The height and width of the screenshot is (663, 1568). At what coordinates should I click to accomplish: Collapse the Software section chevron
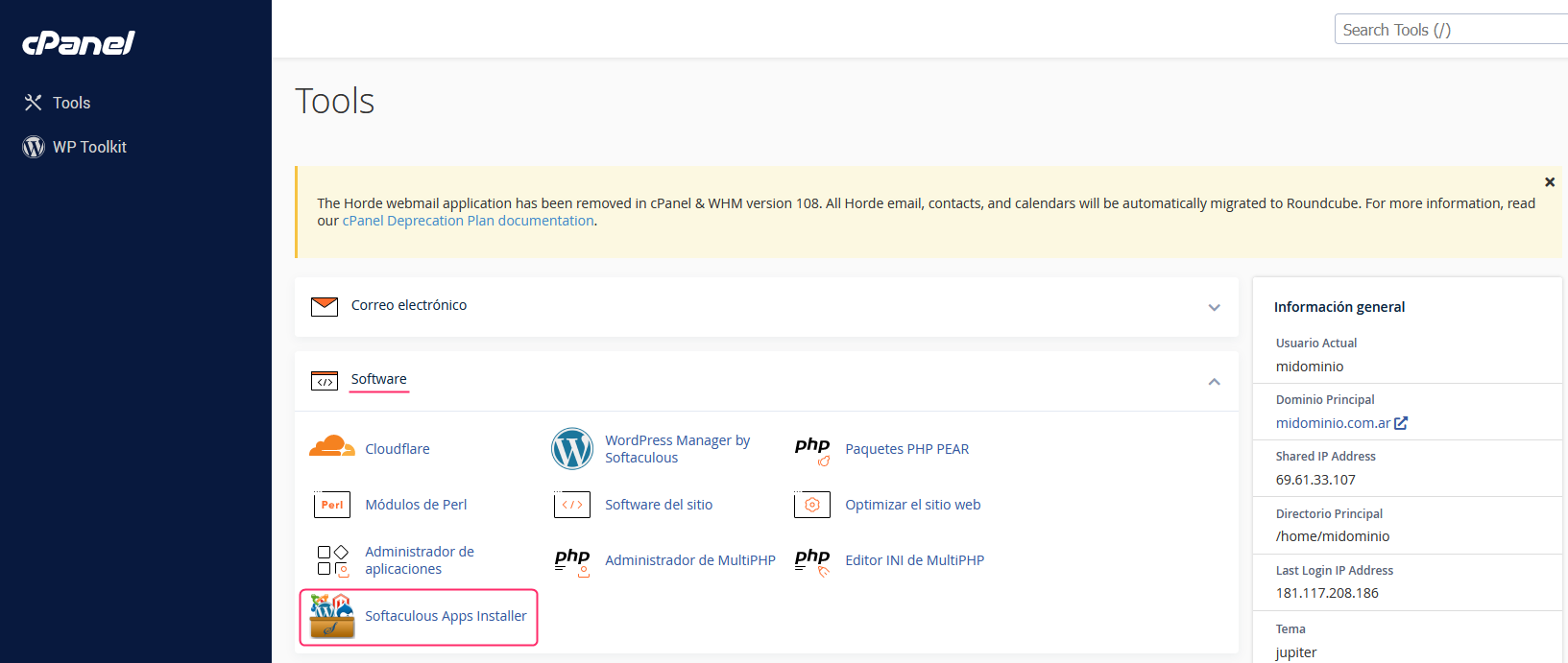[x=1214, y=382]
